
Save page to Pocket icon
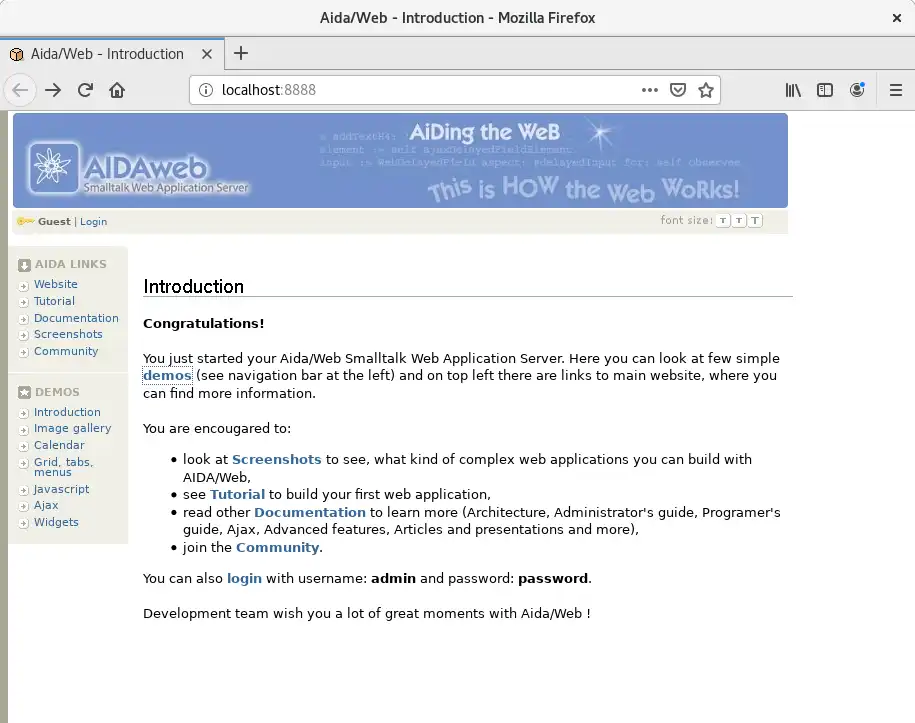point(677,90)
